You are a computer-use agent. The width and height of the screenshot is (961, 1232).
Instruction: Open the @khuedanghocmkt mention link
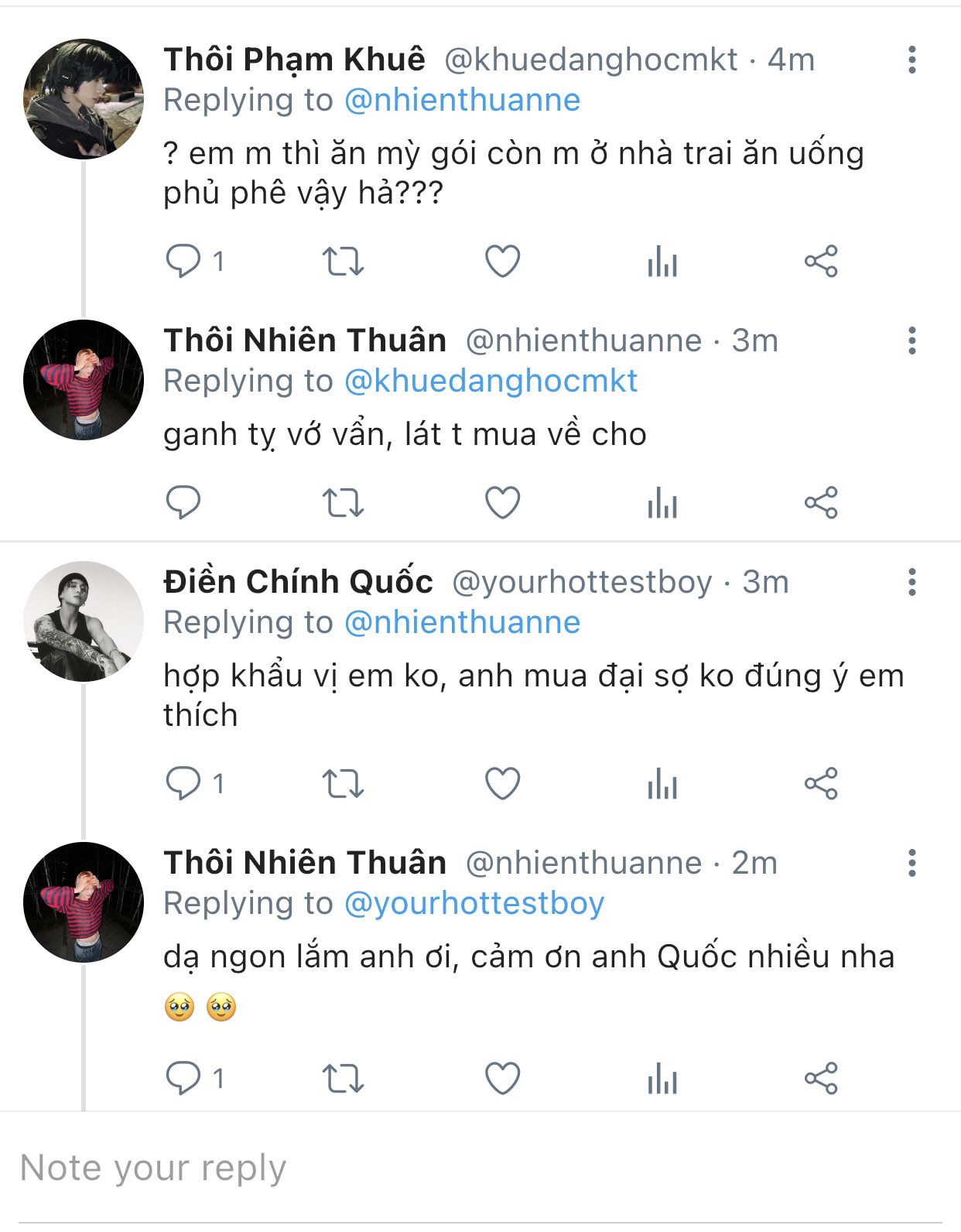(491, 382)
